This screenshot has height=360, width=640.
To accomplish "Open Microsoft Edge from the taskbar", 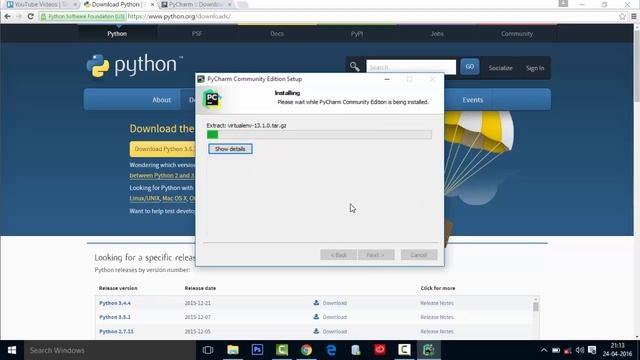I will pyautogui.click(x=331, y=350).
